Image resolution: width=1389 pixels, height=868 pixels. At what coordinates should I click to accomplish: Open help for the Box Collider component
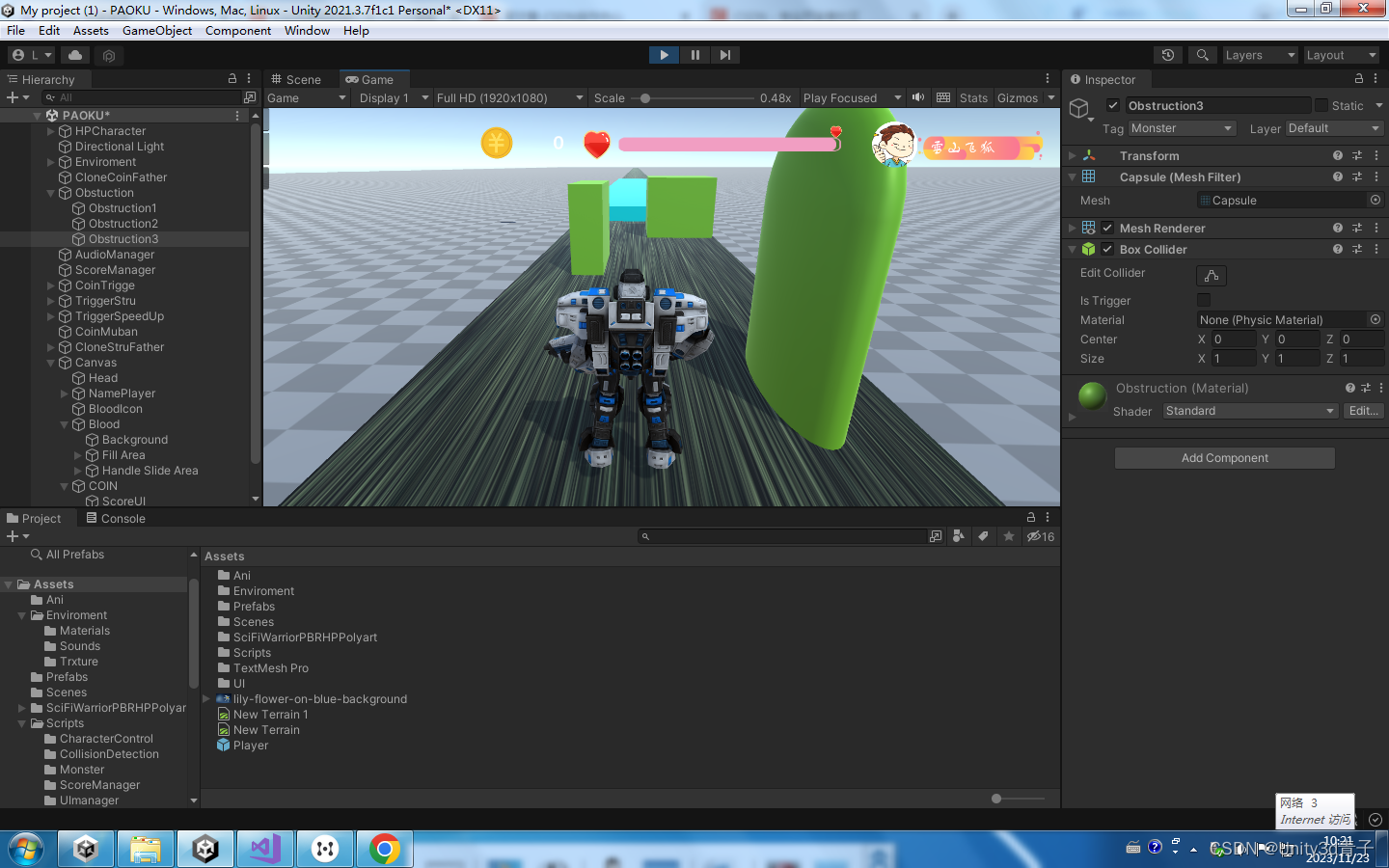pyautogui.click(x=1338, y=249)
